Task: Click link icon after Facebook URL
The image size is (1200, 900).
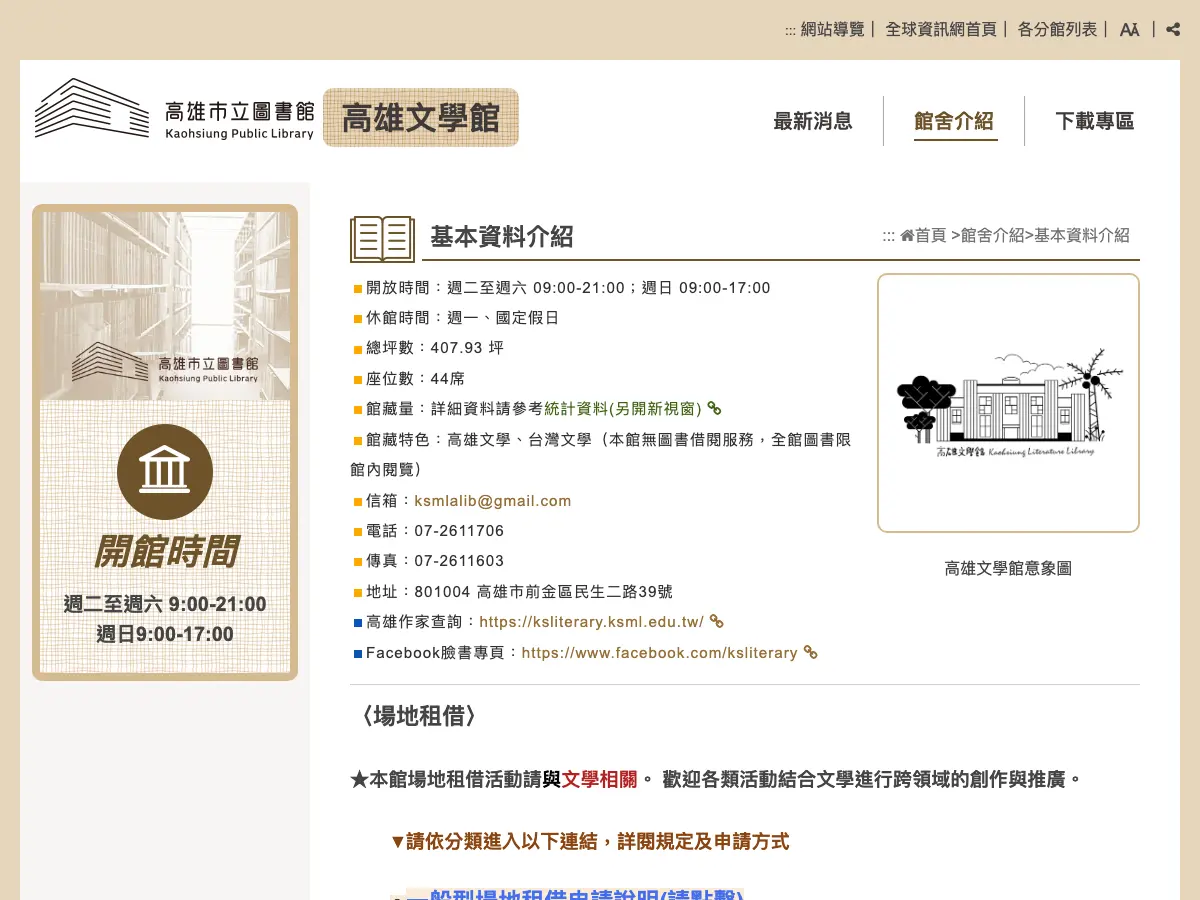Action: pos(811,653)
